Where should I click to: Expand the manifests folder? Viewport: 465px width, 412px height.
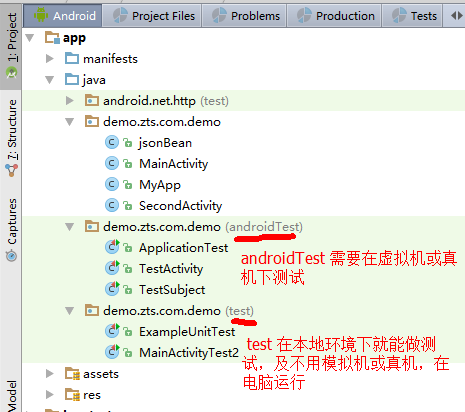50,58
